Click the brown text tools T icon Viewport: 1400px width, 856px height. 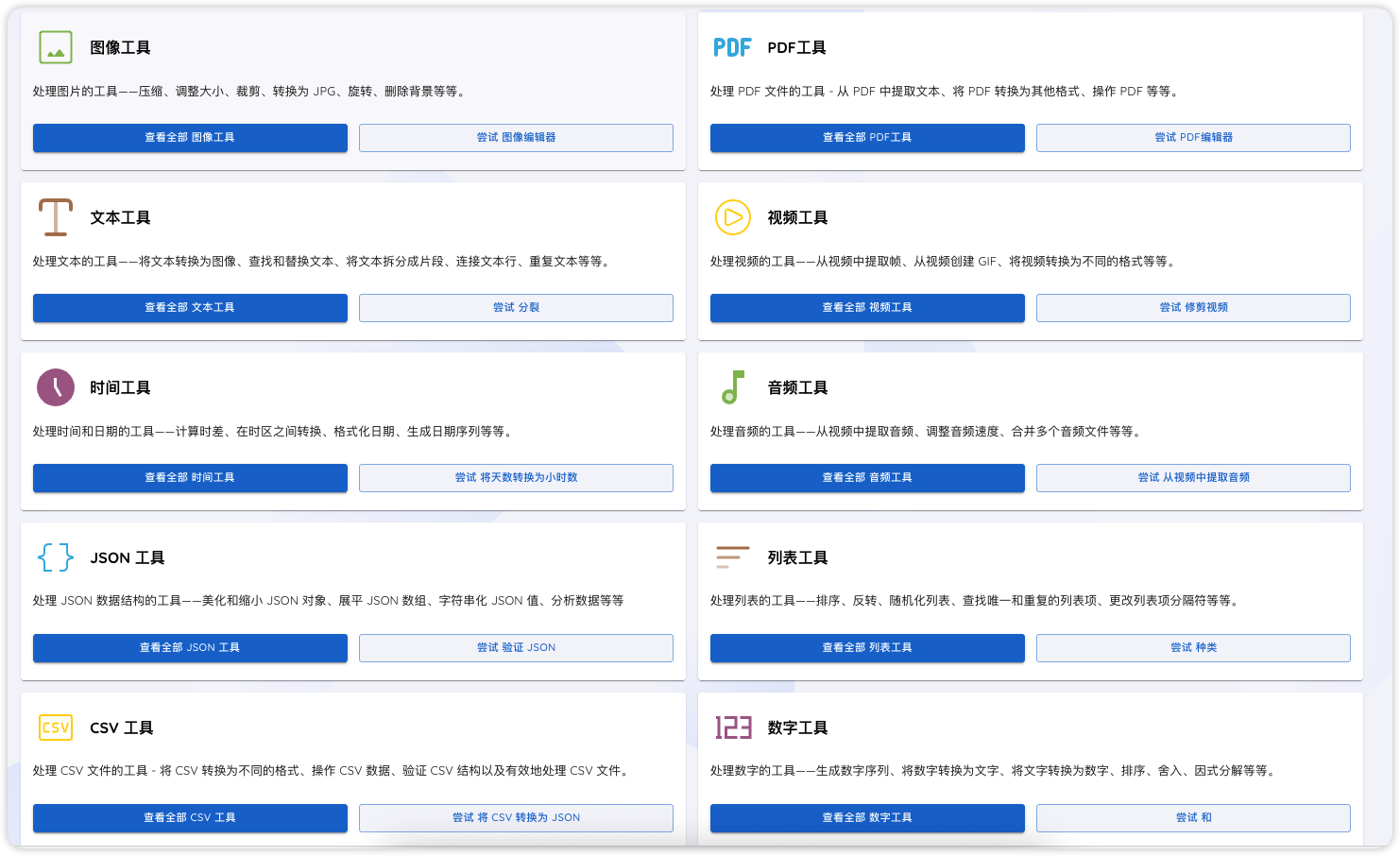56,217
